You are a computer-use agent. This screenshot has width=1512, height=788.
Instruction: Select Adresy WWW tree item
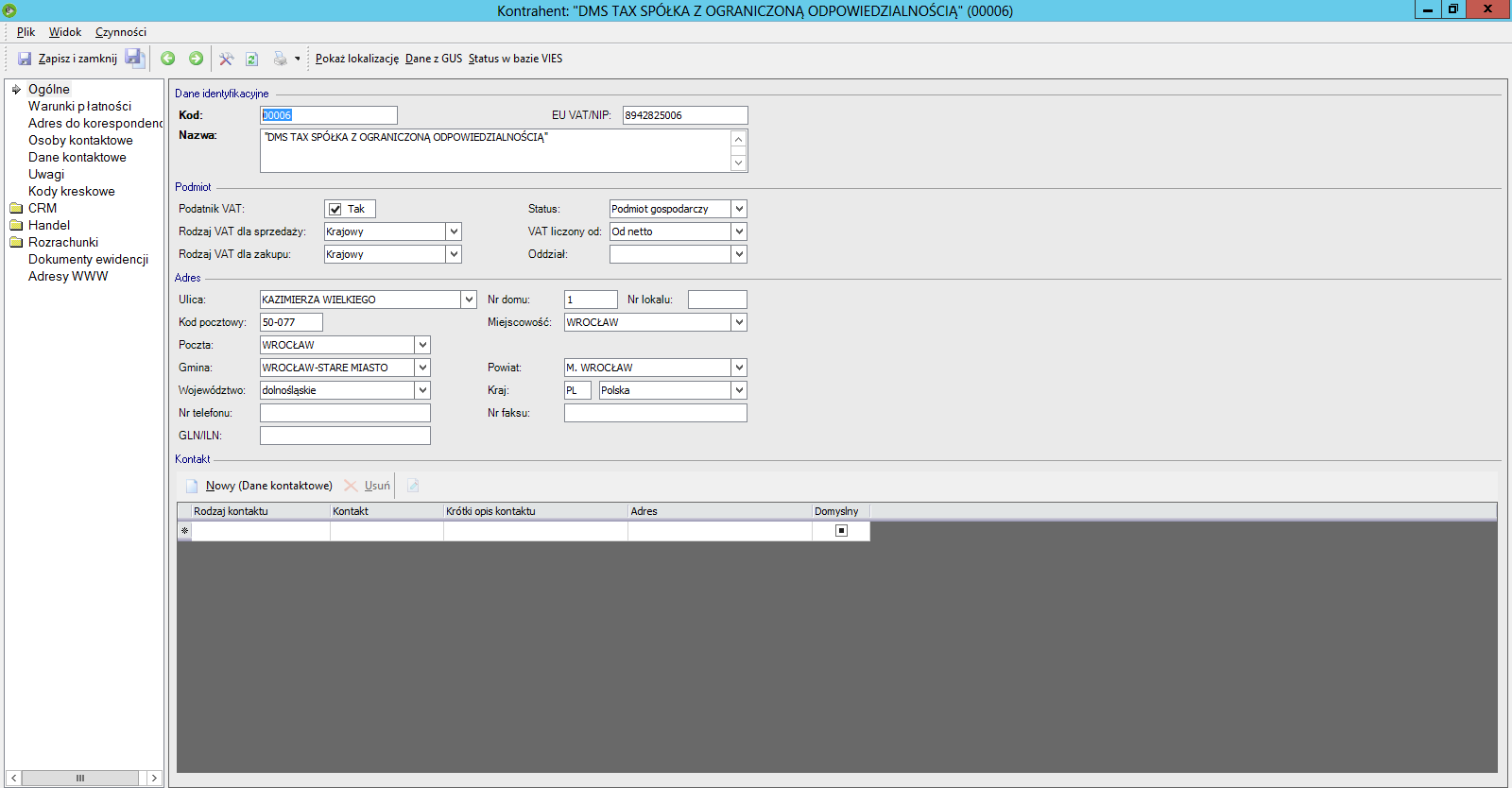[x=68, y=276]
